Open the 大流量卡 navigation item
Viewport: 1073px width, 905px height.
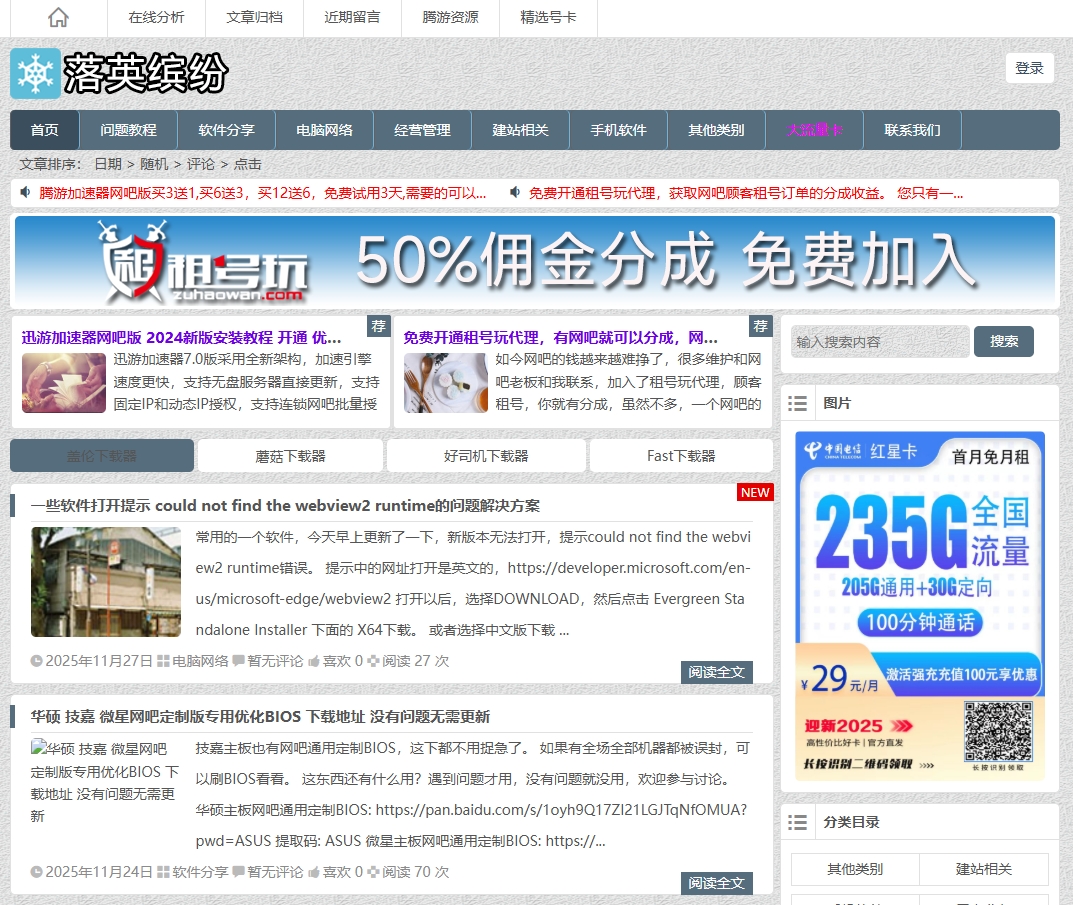pyautogui.click(x=814, y=130)
